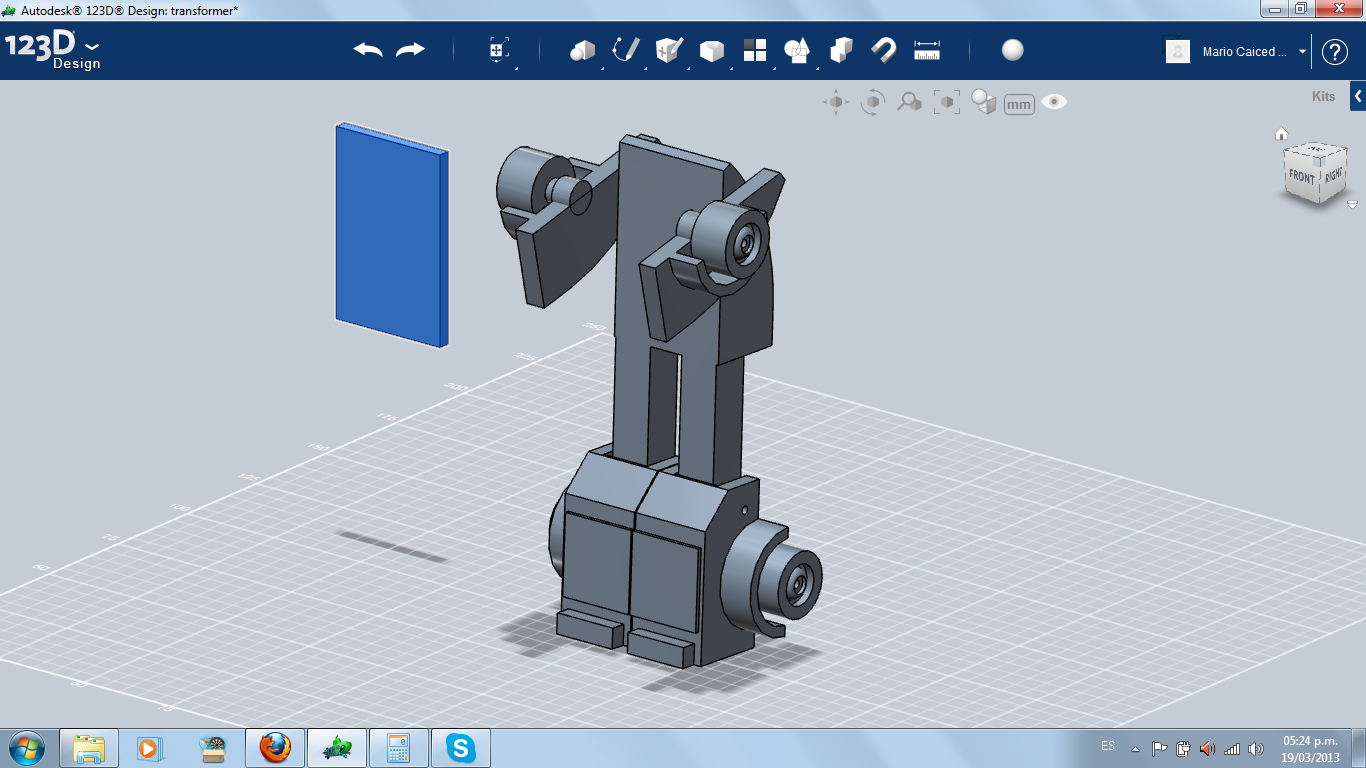
Task: Open the Transform tool
Action: (x=499, y=51)
